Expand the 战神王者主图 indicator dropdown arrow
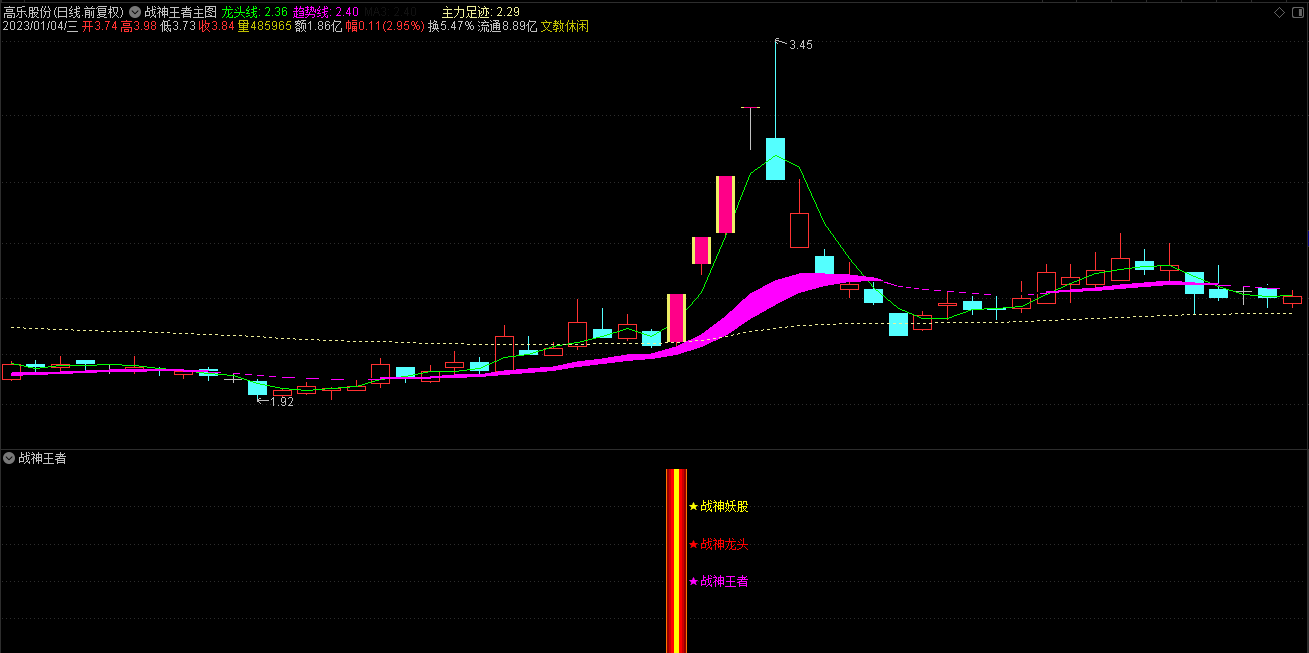 135,12
